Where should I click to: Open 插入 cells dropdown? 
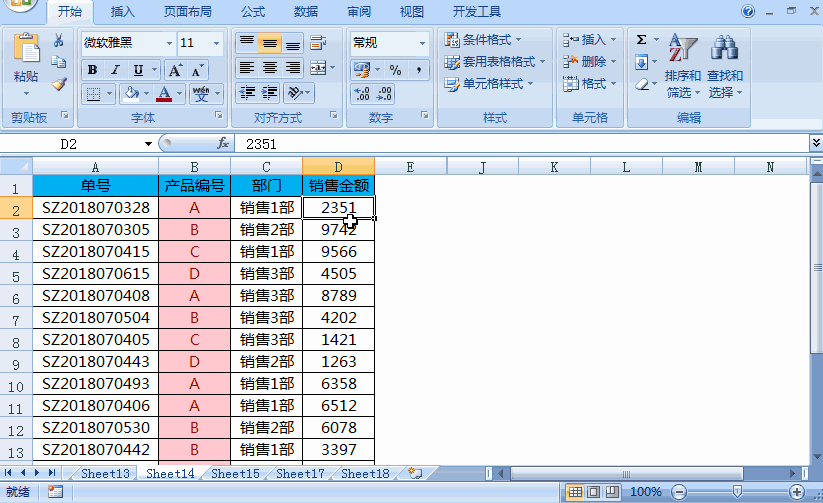(589, 39)
